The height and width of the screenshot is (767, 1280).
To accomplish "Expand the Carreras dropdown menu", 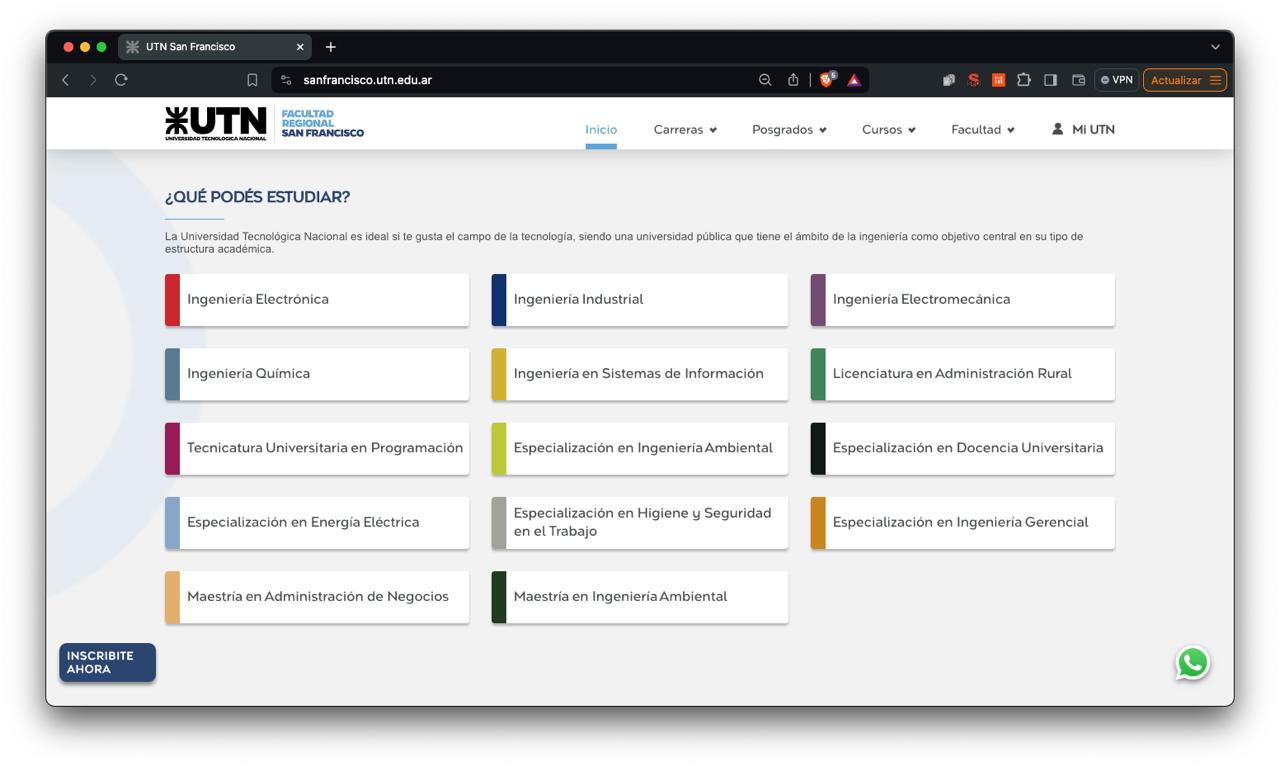I will click(x=685, y=129).
